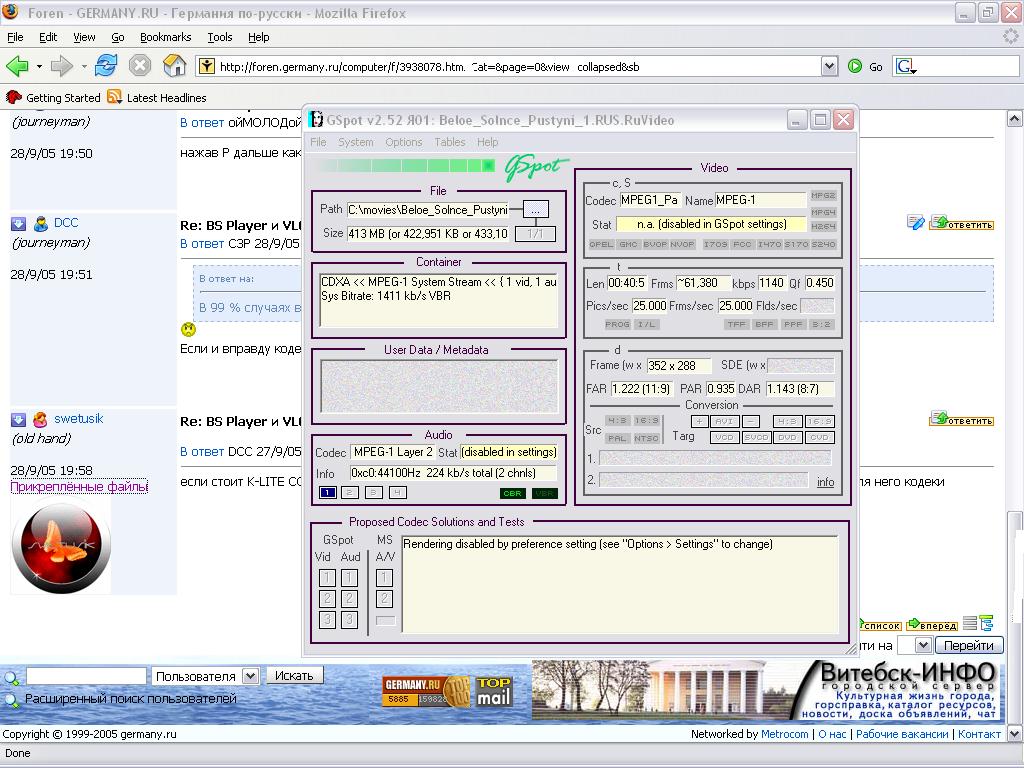Click swetusik's red butterfly avatar
The height and width of the screenshot is (768, 1024).
coord(61,547)
